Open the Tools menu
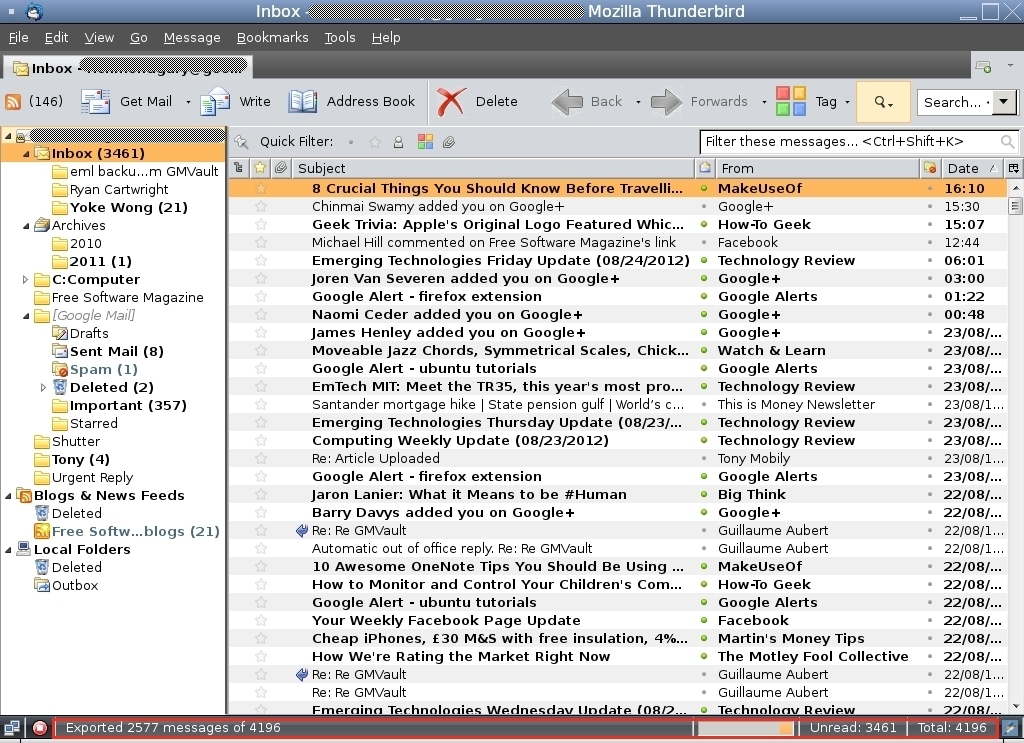 (x=340, y=38)
